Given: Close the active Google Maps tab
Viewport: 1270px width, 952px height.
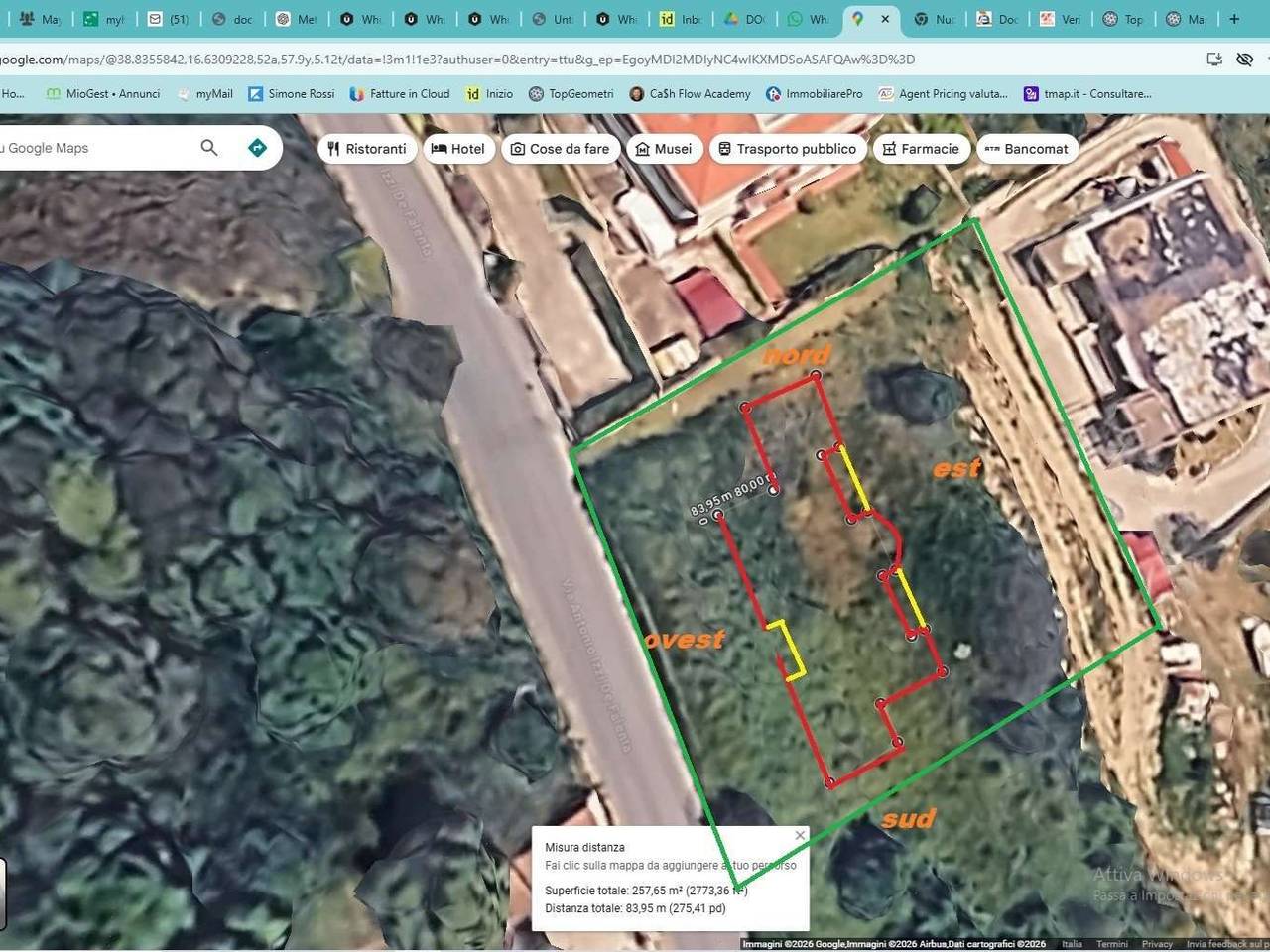Looking at the screenshot, I should [885, 19].
